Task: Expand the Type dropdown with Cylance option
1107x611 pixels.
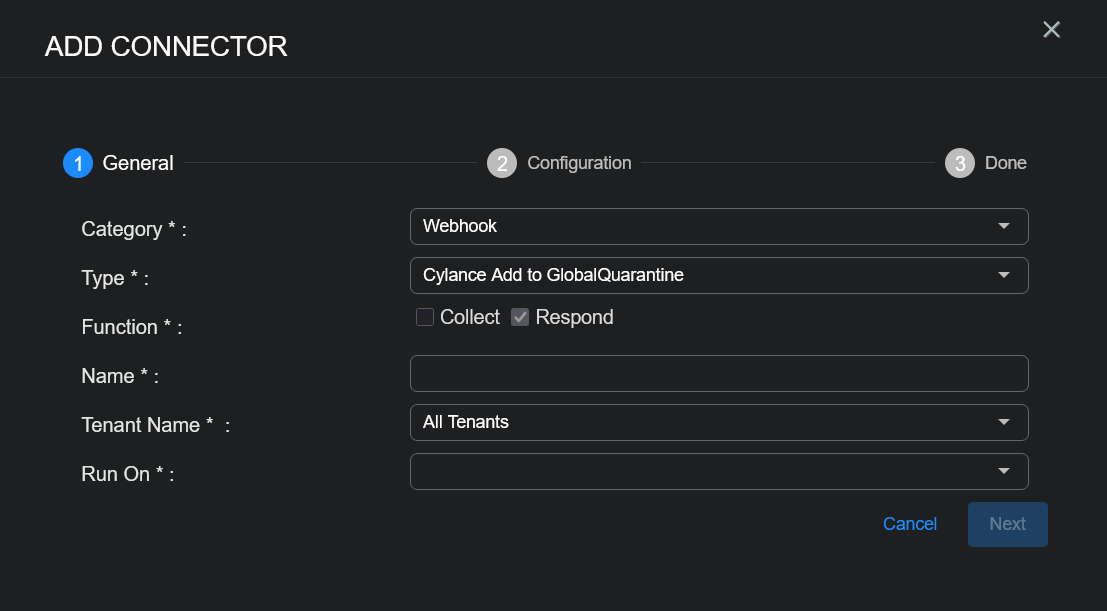Action: 700,275
